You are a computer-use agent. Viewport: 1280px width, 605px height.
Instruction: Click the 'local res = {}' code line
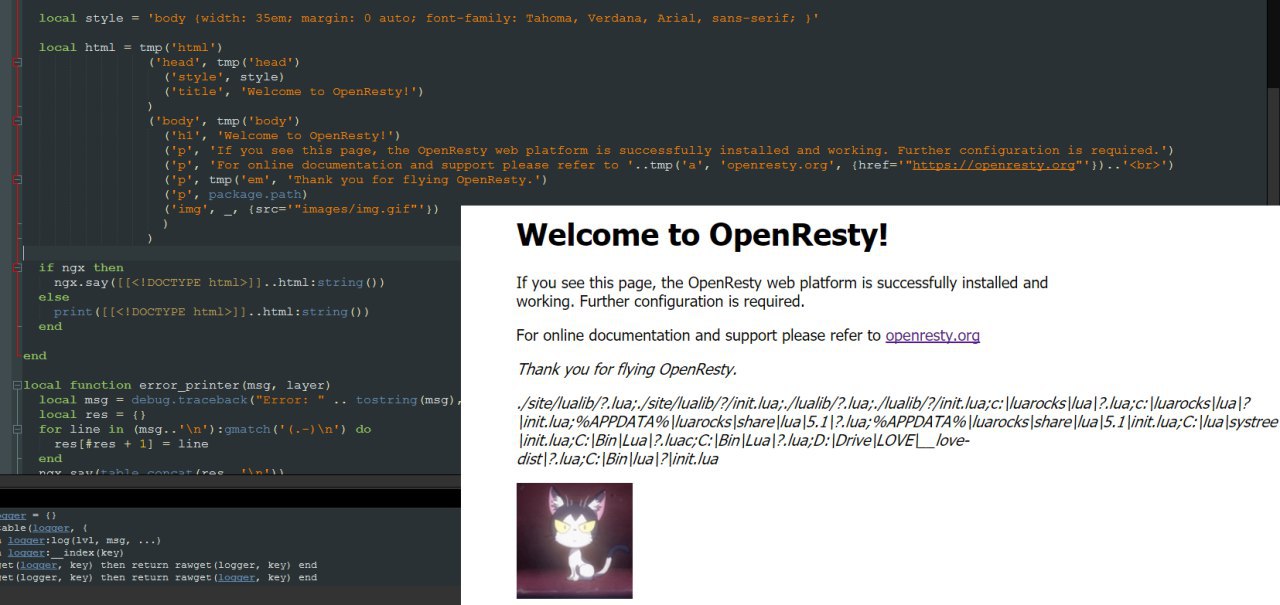(x=93, y=414)
